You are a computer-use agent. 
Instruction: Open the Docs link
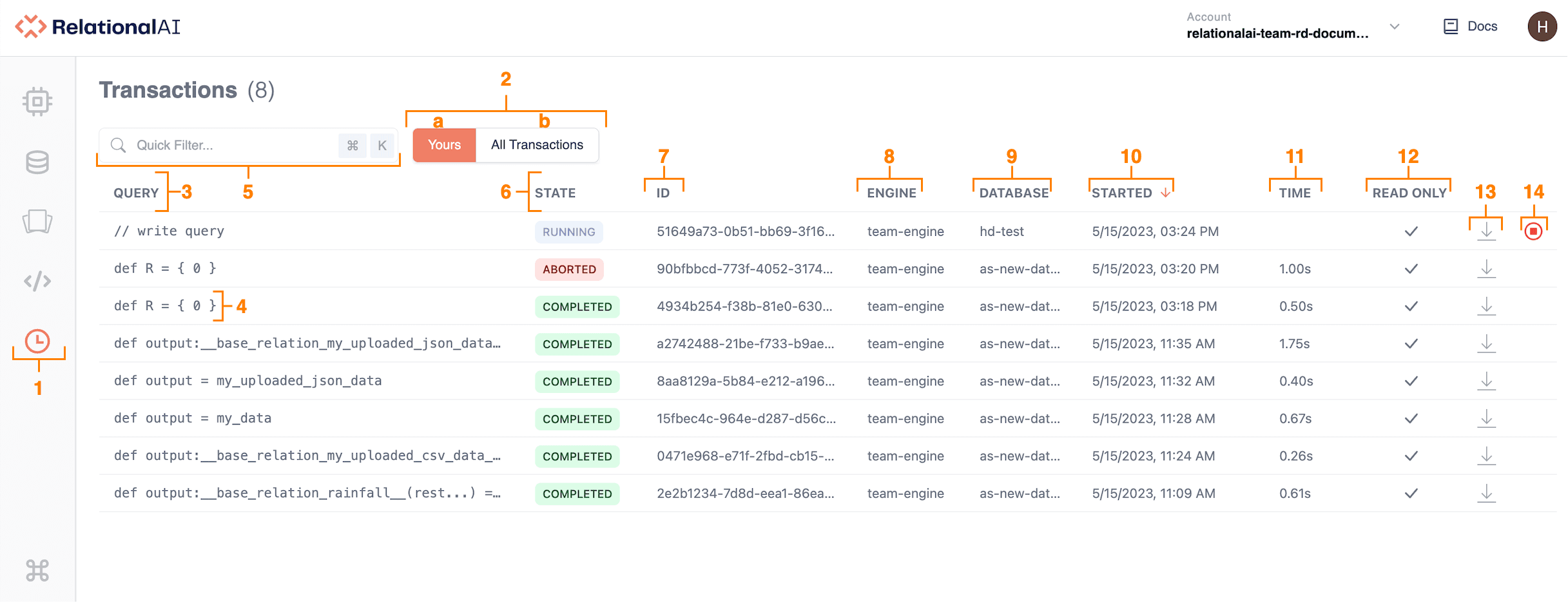(1471, 26)
